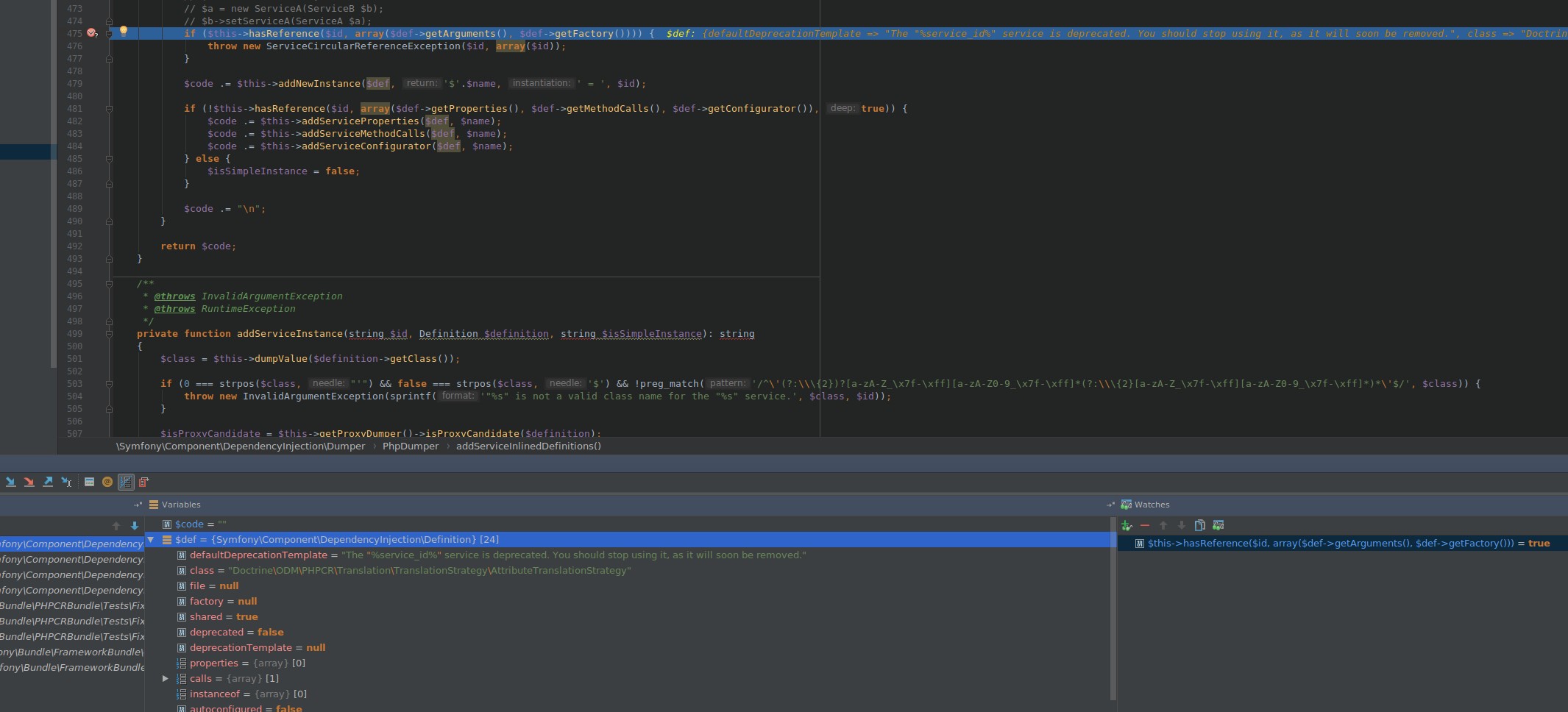Image resolution: width=1568 pixels, height=712 pixels.
Task: Fold addServiceInstance function at line 499
Action: [109, 334]
